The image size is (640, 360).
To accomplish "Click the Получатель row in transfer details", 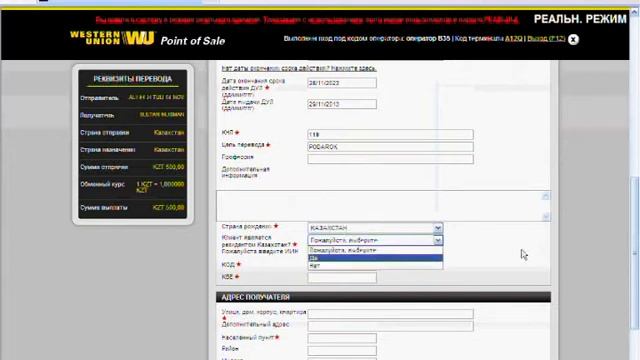I will (132, 115).
